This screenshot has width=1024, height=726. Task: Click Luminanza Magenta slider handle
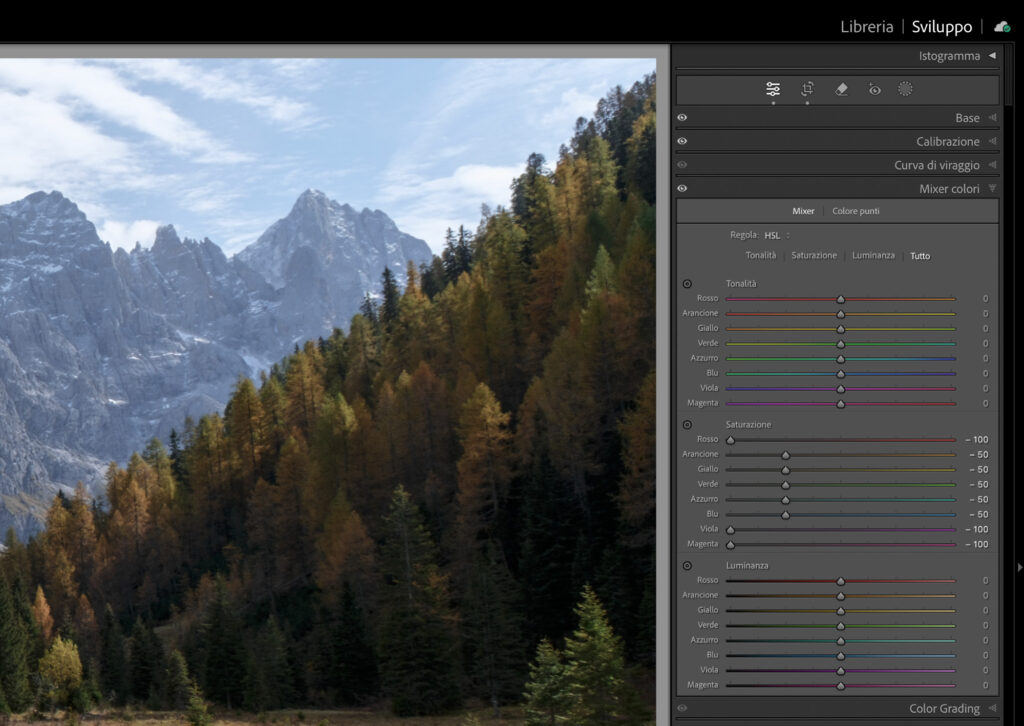click(840, 686)
